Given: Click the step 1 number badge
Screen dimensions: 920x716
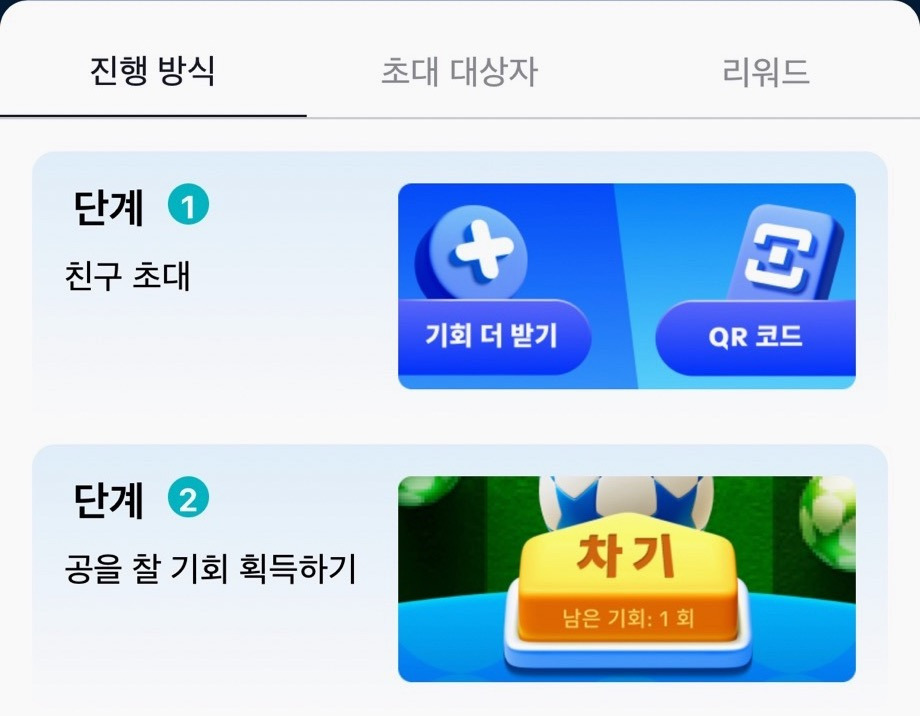Looking at the screenshot, I should click(188, 205).
